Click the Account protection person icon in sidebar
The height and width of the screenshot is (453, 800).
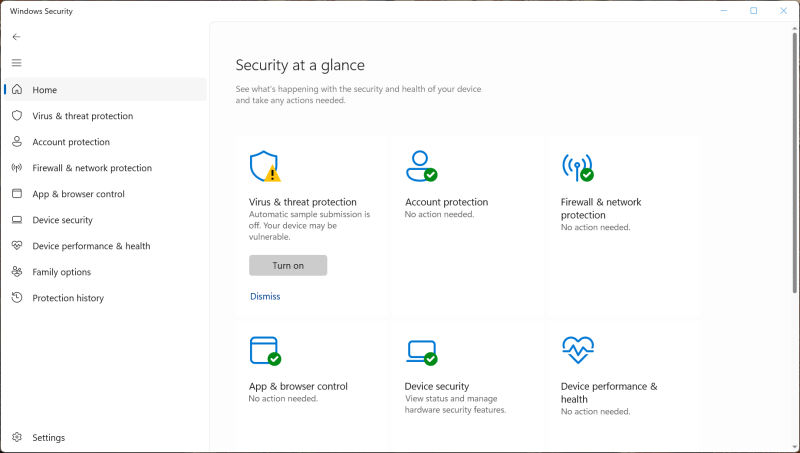(17, 142)
